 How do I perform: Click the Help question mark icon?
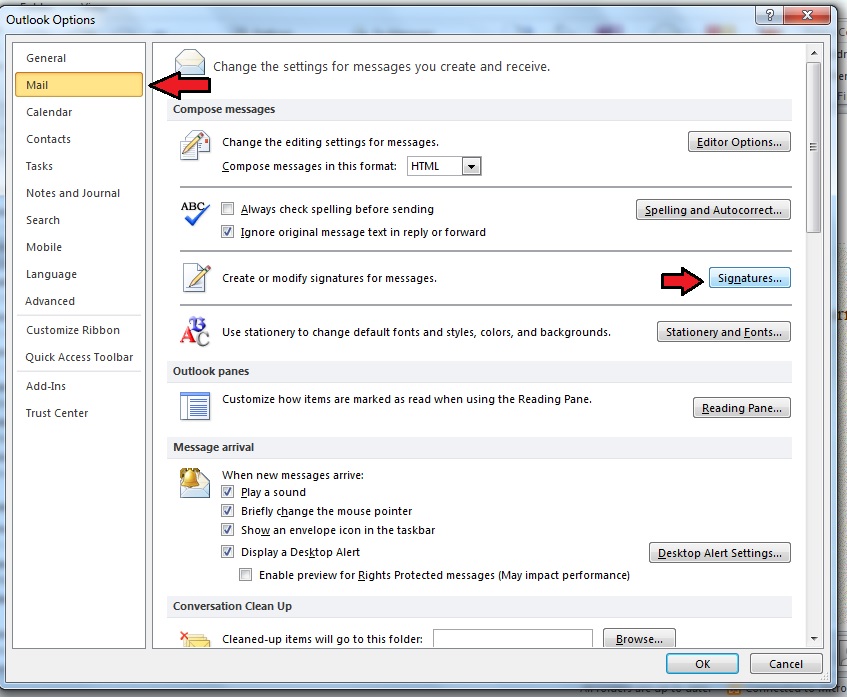point(769,17)
